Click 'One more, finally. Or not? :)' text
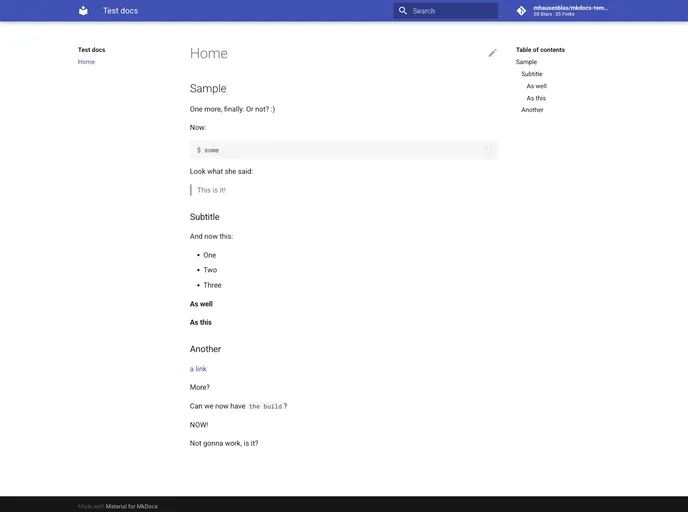Viewport: 688px width, 512px height. [232, 109]
